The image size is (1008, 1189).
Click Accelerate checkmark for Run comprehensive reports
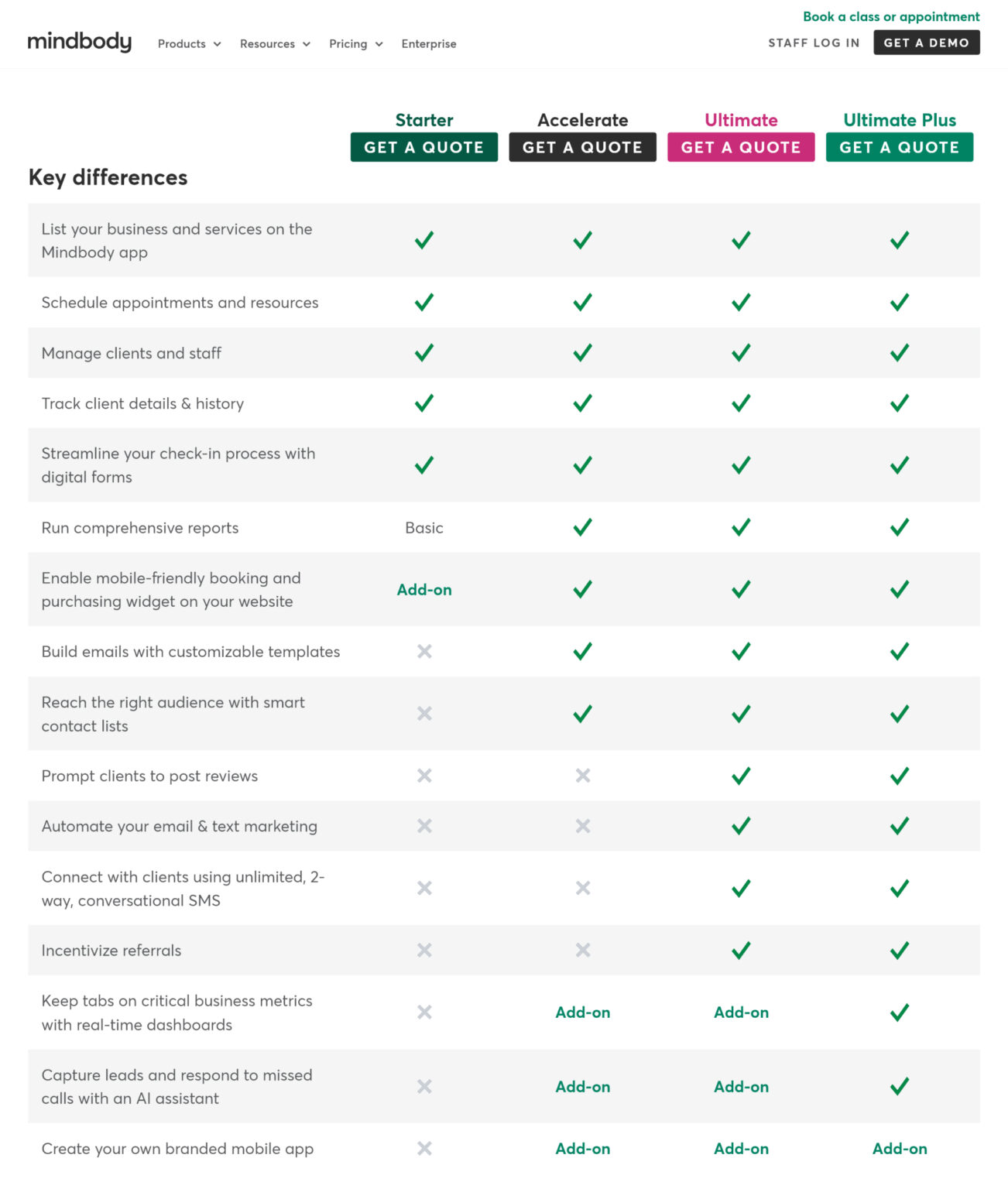583,527
